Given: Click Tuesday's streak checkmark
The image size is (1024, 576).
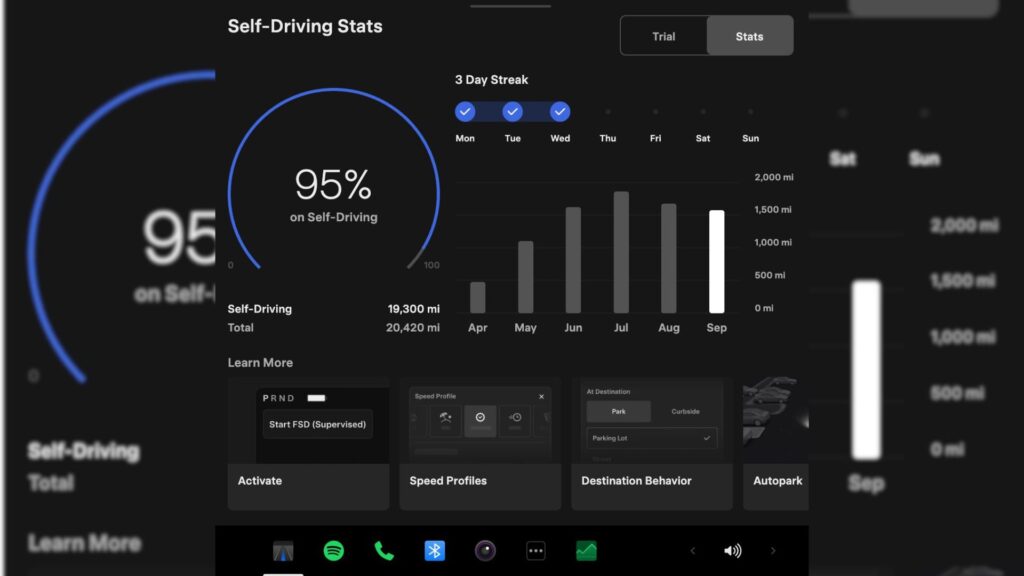Looking at the screenshot, I should click(x=512, y=111).
